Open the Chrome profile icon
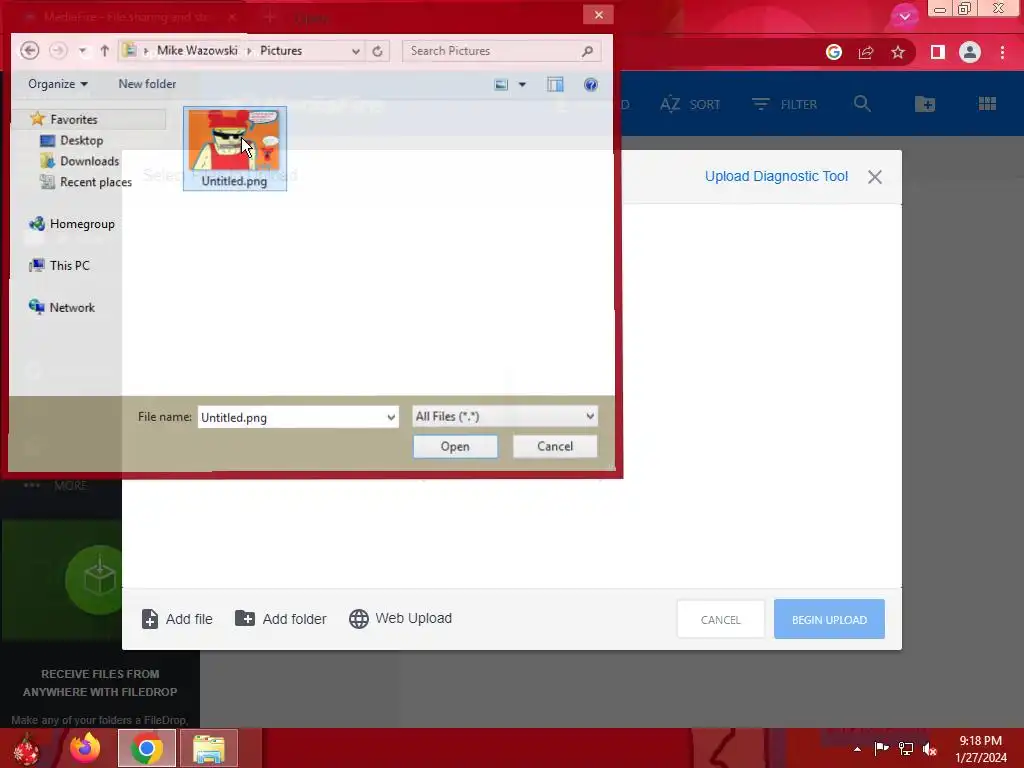Image resolution: width=1024 pixels, height=768 pixels. tap(970, 52)
